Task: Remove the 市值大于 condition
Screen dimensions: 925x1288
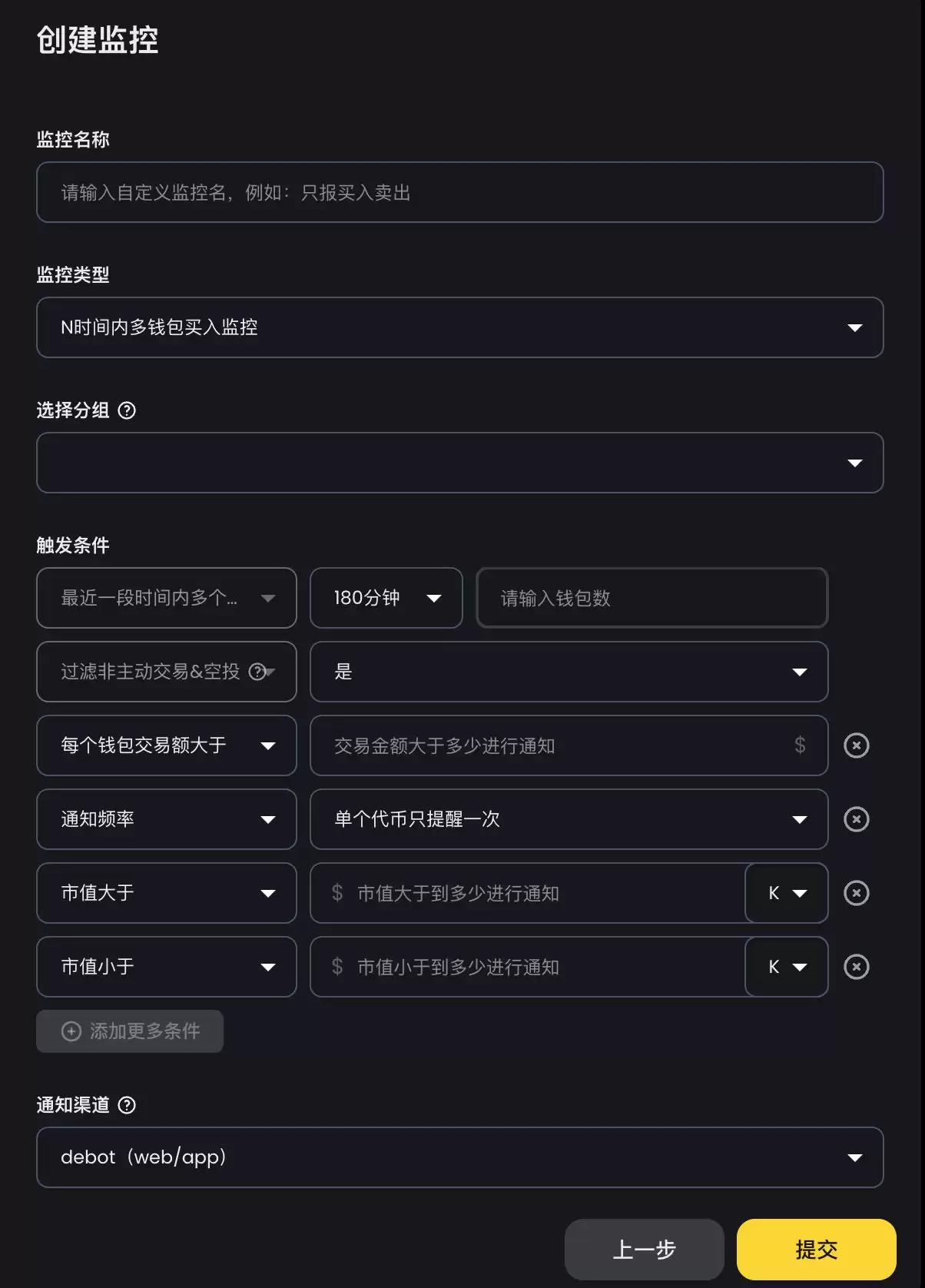Action: (856, 893)
